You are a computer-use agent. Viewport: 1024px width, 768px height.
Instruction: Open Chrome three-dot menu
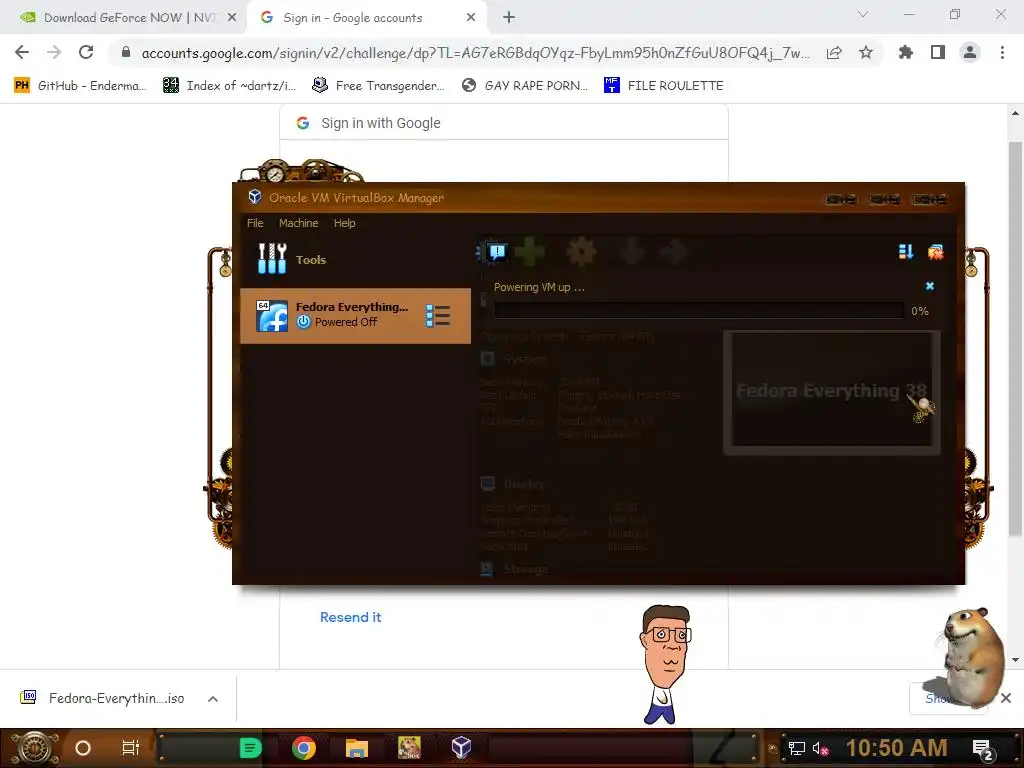1002,52
